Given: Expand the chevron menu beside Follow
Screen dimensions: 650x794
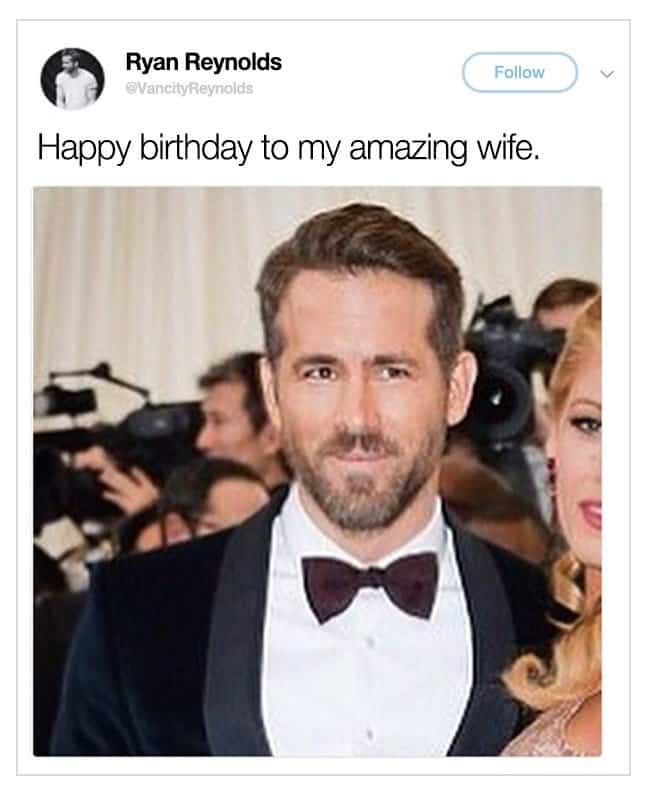Looking at the screenshot, I should 607,73.
